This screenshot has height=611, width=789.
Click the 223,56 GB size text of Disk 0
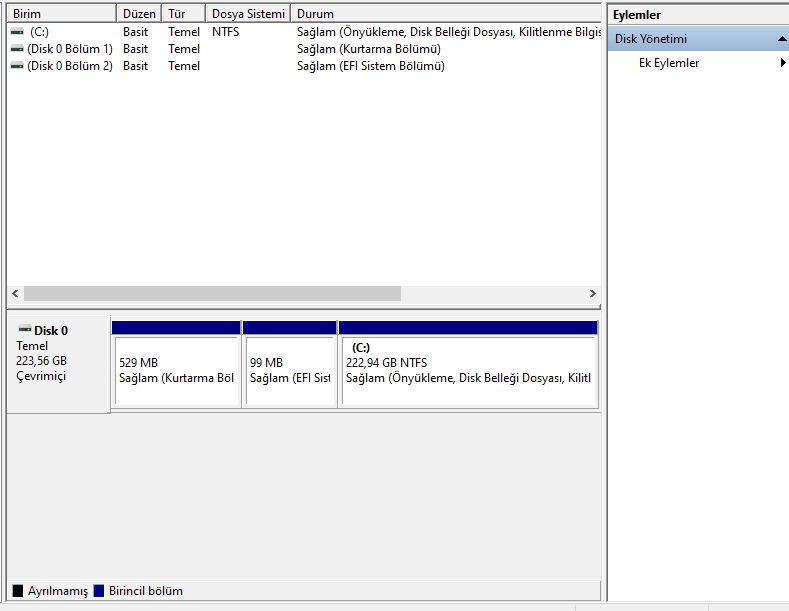coord(41,361)
